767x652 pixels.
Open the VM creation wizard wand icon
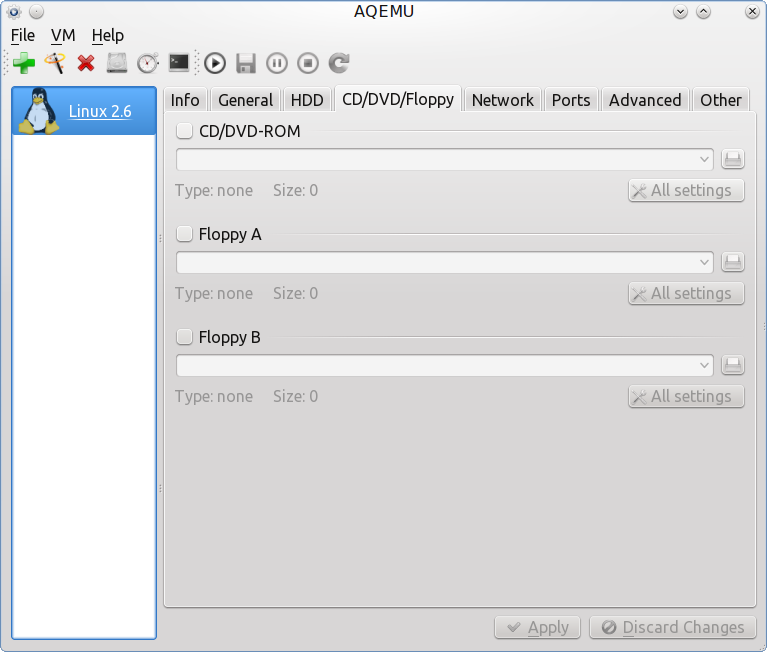(55, 63)
